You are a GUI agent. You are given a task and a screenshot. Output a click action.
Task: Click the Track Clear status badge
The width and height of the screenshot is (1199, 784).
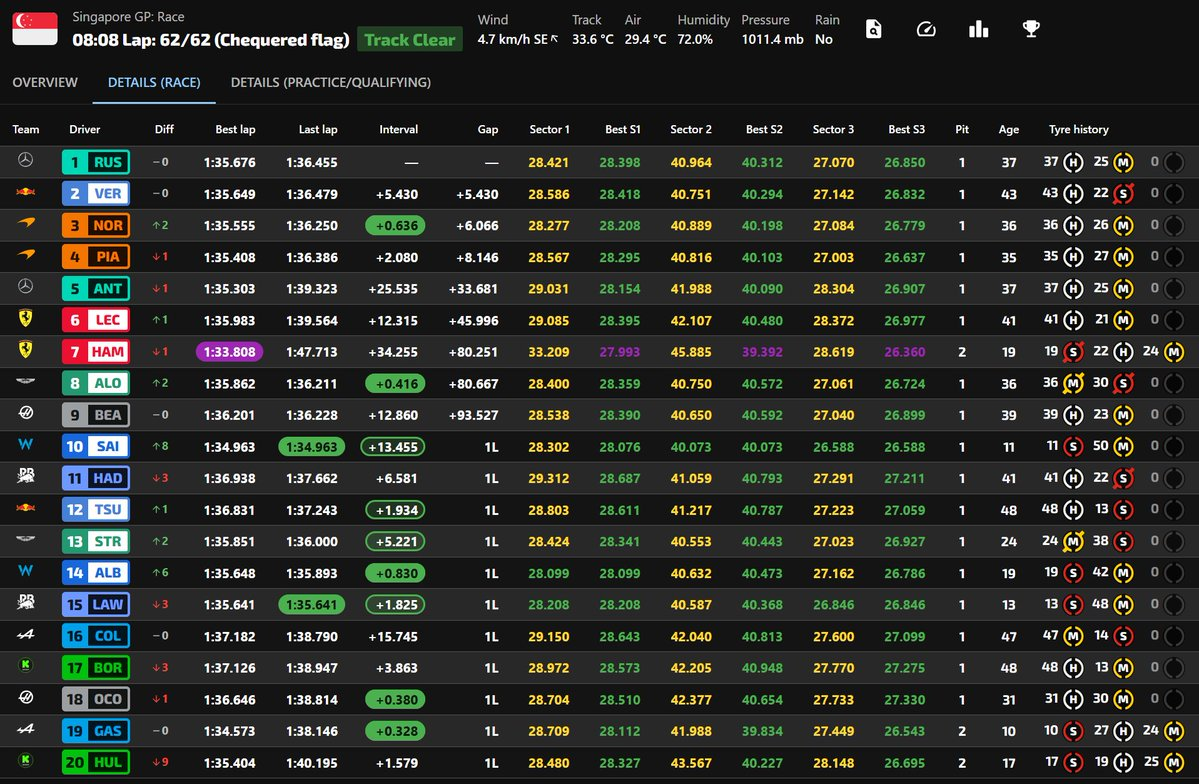409,40
